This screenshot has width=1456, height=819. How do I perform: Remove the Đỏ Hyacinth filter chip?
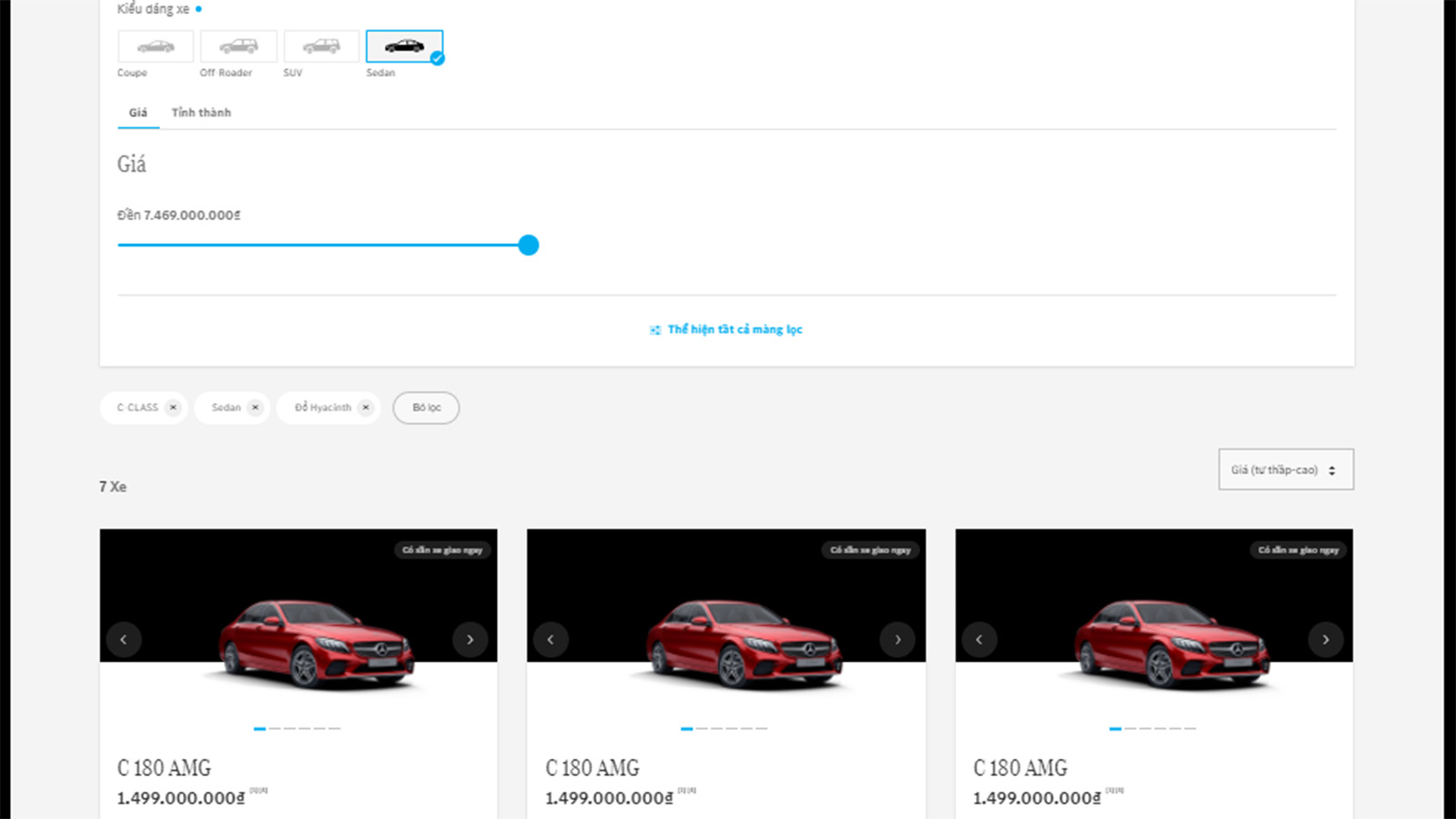pyautogui.click(x=366, y=408)
